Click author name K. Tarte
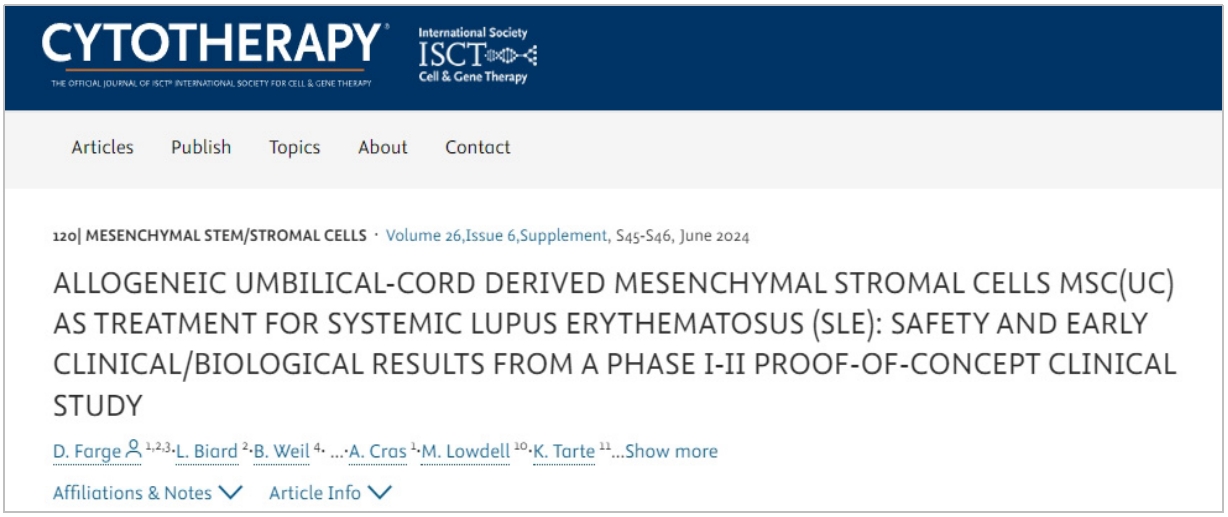The image size is (1228, 517). pyautogui.click(x=564, y=451)
